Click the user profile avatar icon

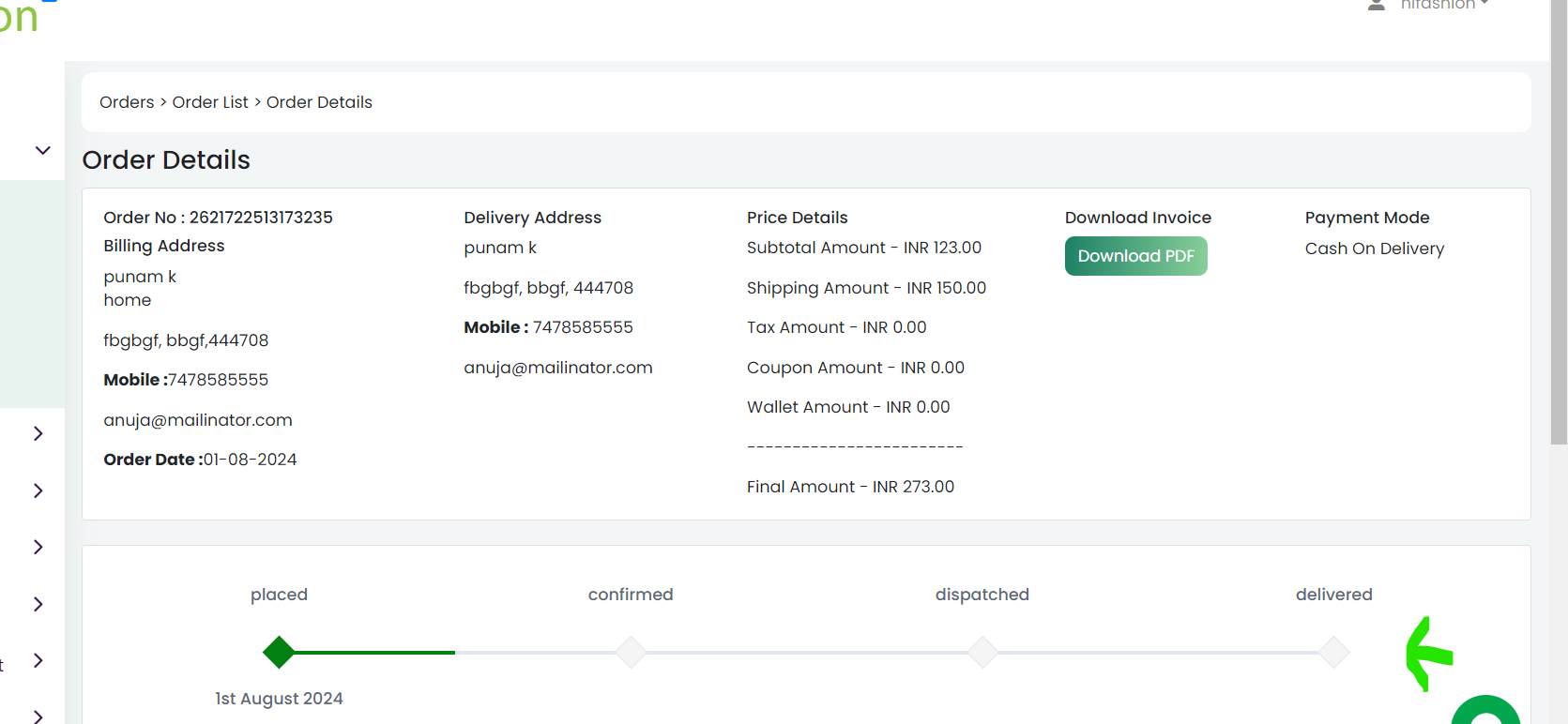click(x=1377, y=5)
